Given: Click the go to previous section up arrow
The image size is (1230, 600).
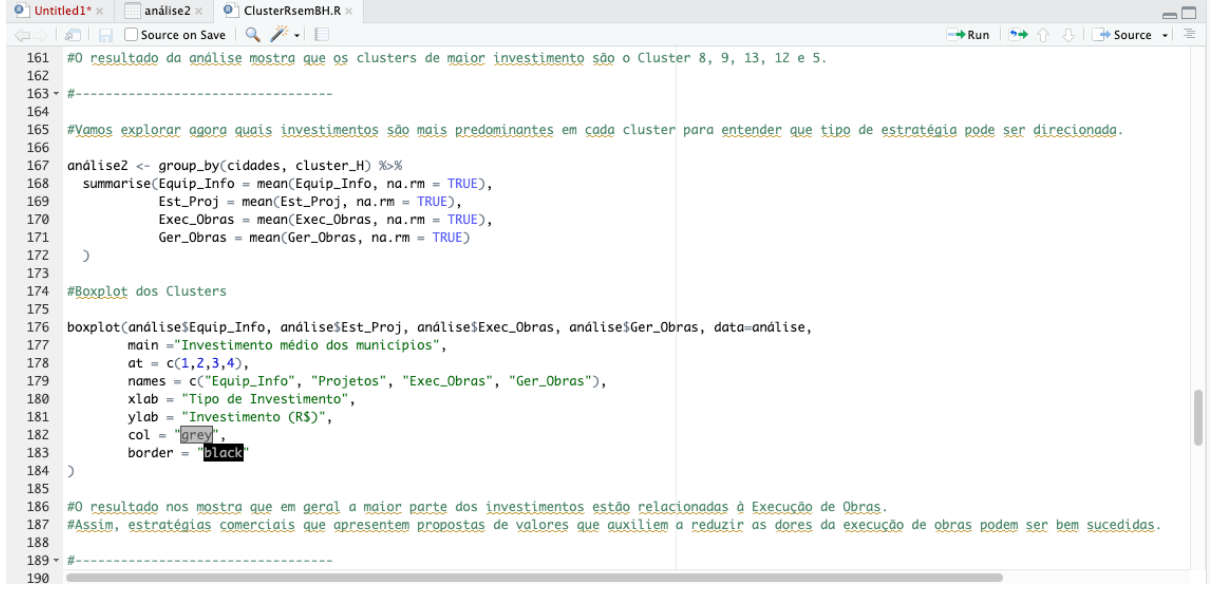Looking at the screenshot, I should [x=1042, y=31].
